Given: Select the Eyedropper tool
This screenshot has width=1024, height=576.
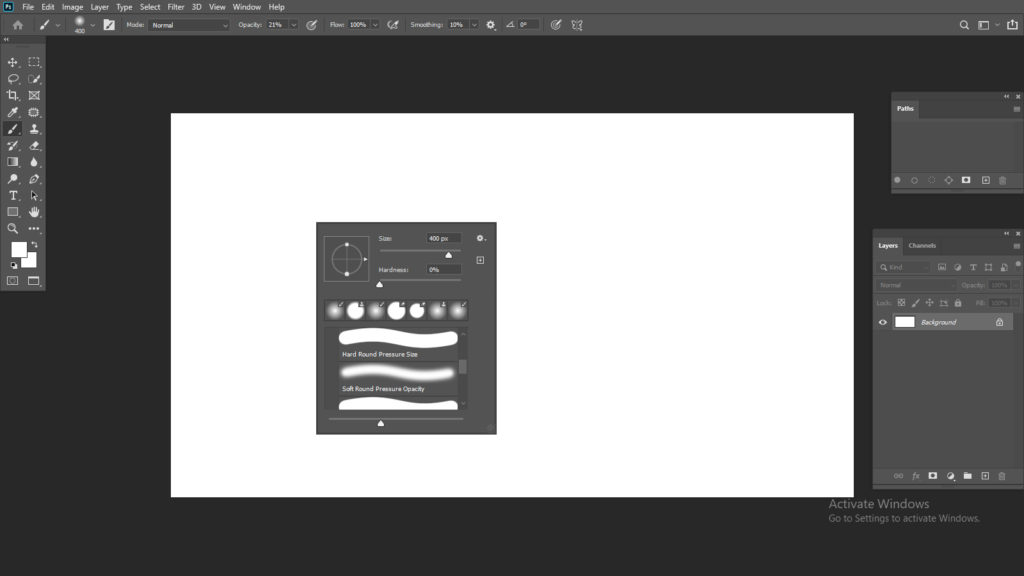Looking at the screenshot, I should [x=12, y=112].
